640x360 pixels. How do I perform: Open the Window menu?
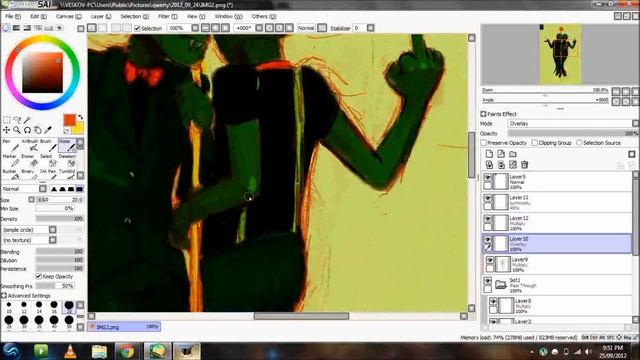tap(228, 16)
